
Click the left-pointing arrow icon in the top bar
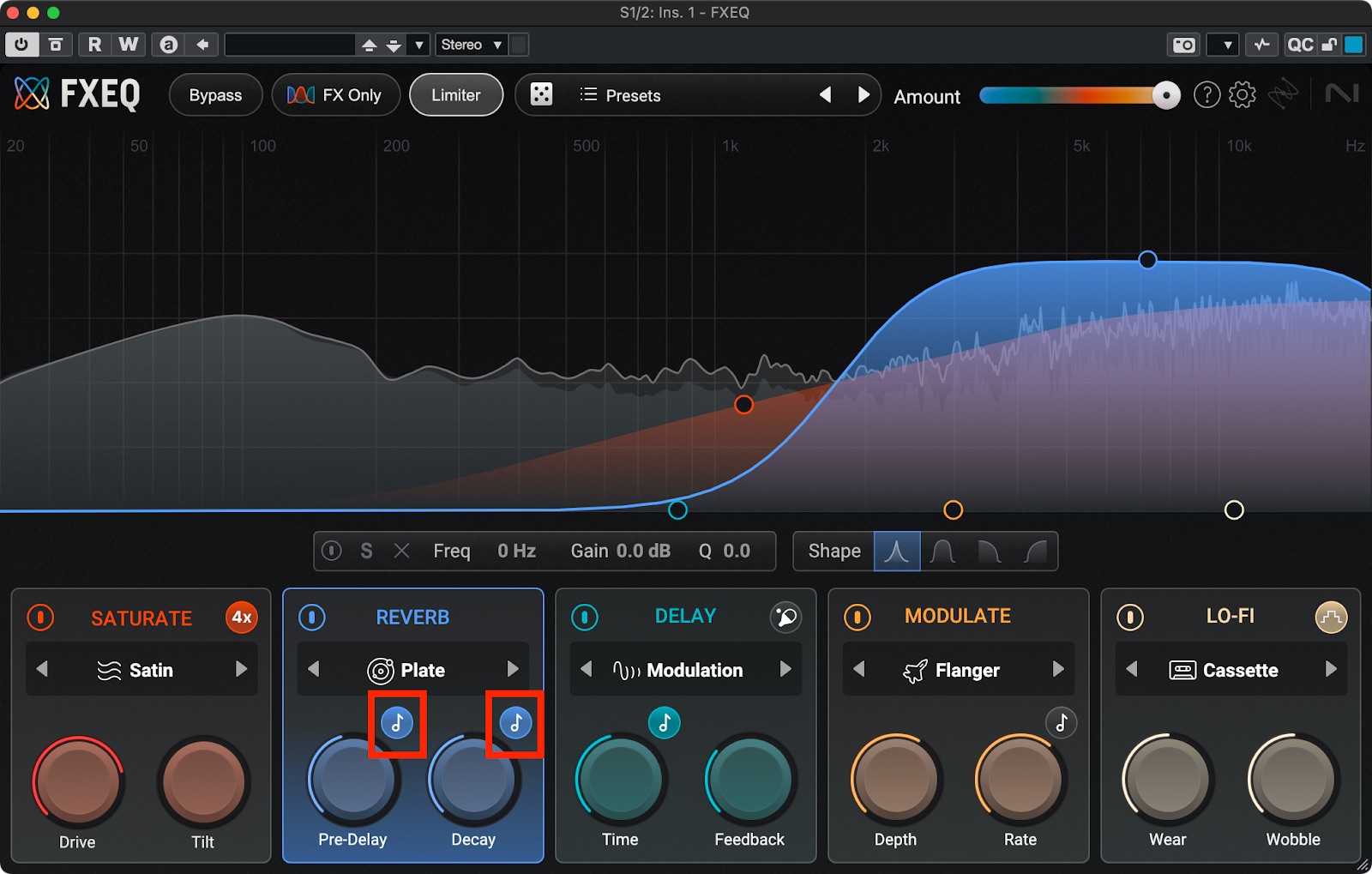(202, 45)
